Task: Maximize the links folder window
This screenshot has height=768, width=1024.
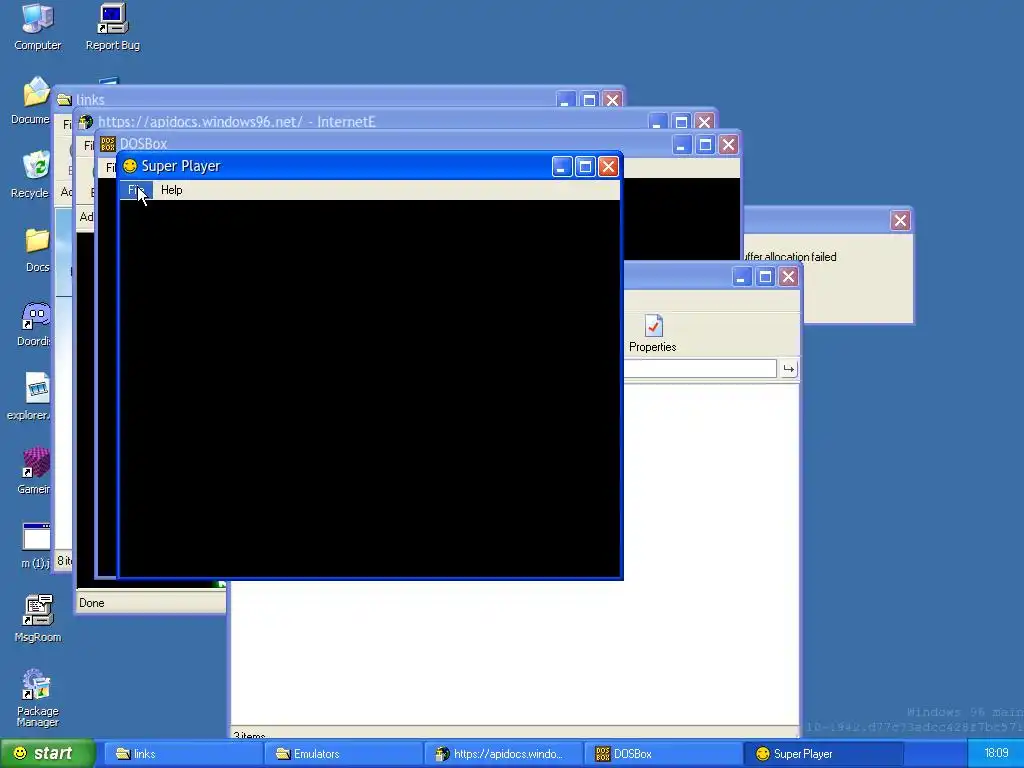Action: 589,99
